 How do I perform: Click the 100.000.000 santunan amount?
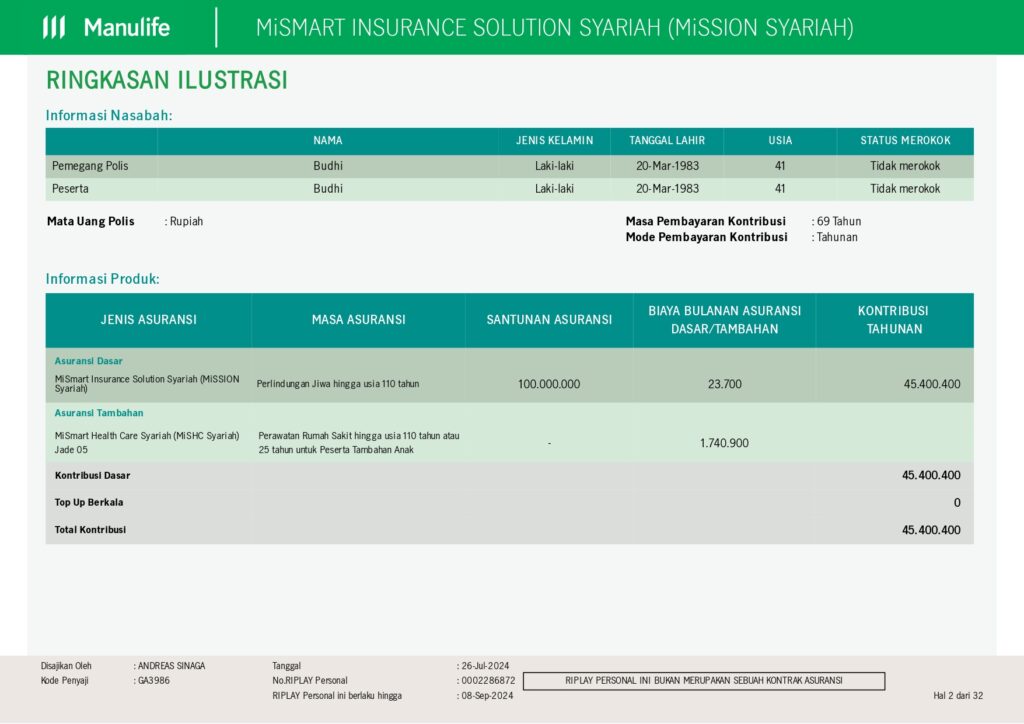point(549,384)
